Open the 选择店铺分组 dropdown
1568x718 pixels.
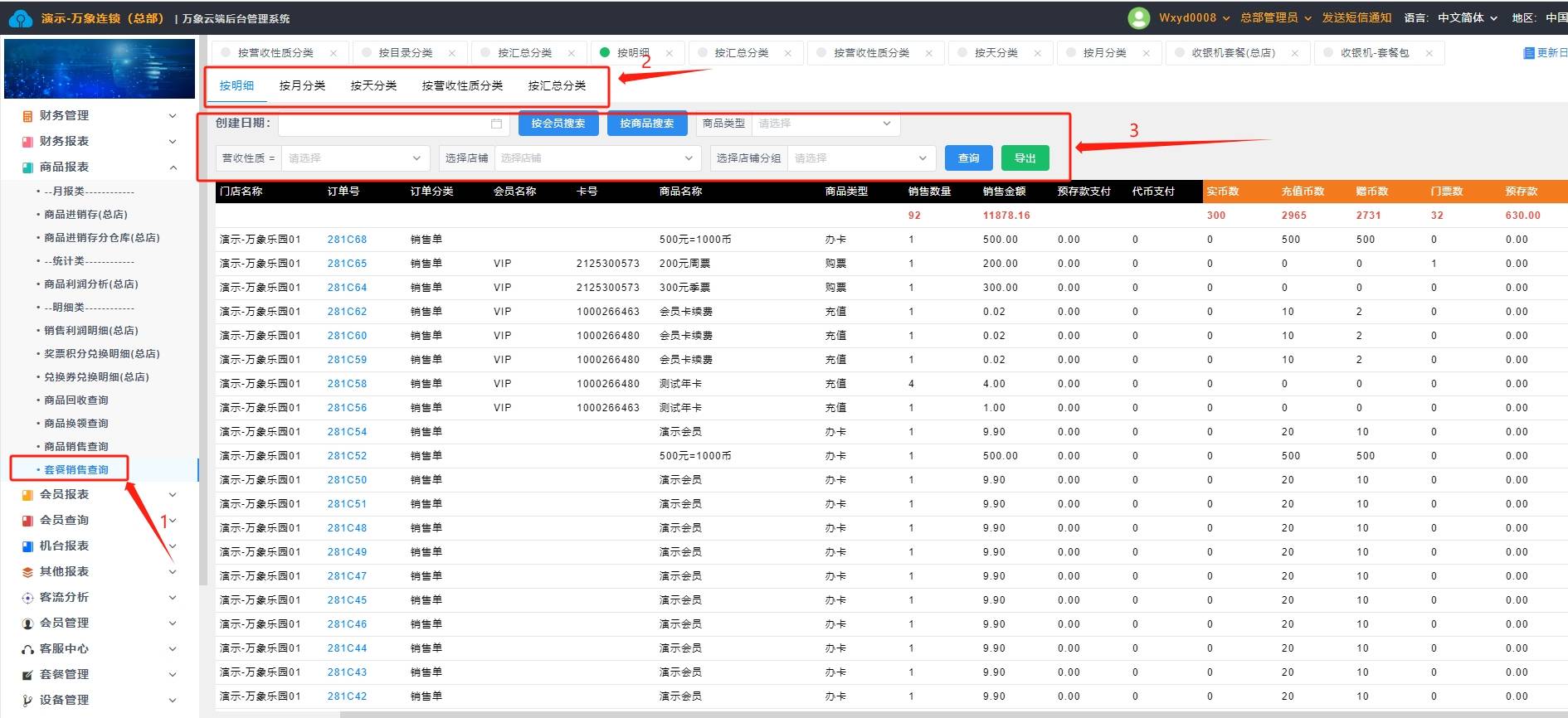tap(861, 158)
